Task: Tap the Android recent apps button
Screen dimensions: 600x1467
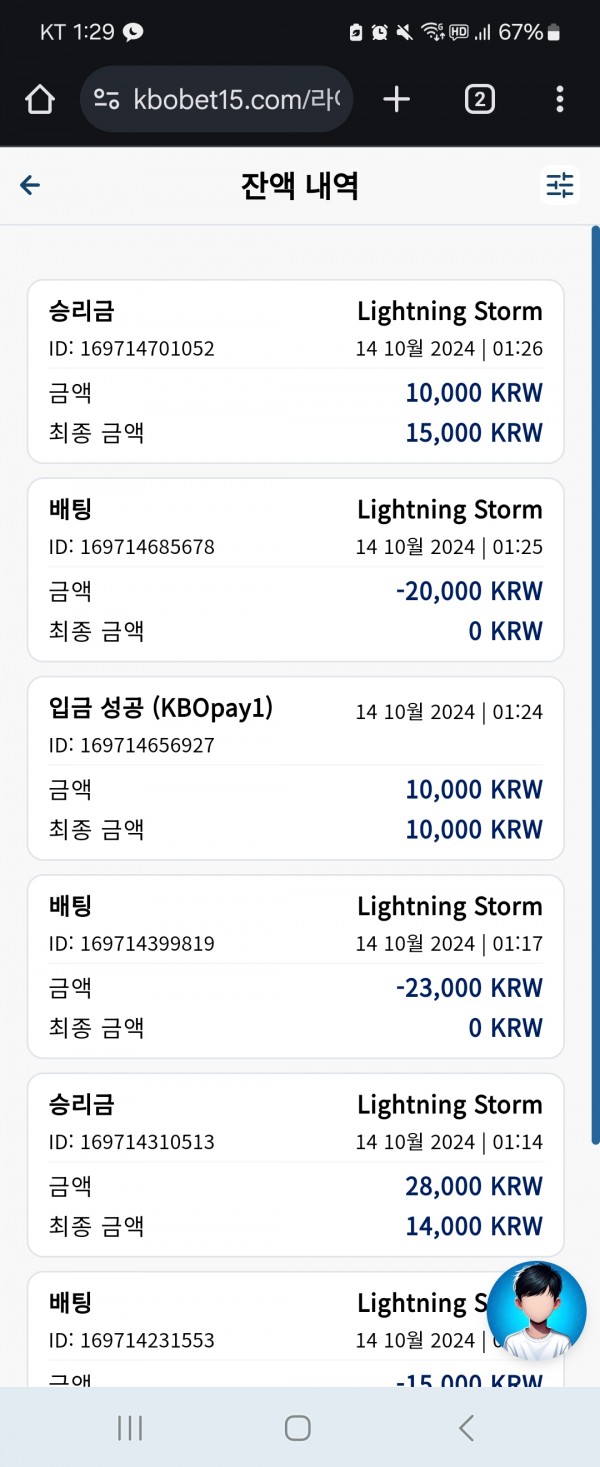Action: coord(130,1428)
